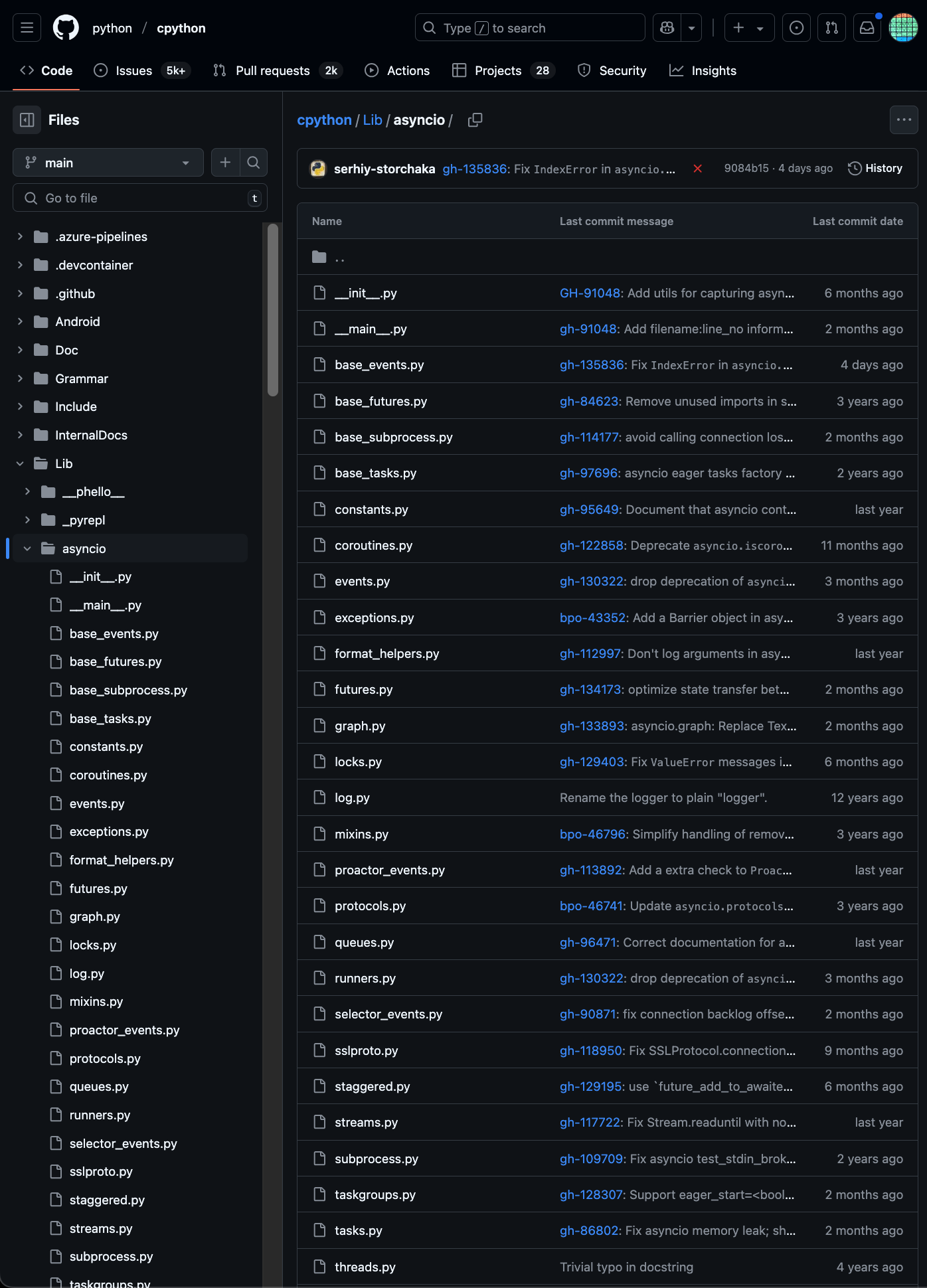Screen dimensions: 927x1288
Task: Click file icon beside threads.py row
Action: tap(319, 1267)
